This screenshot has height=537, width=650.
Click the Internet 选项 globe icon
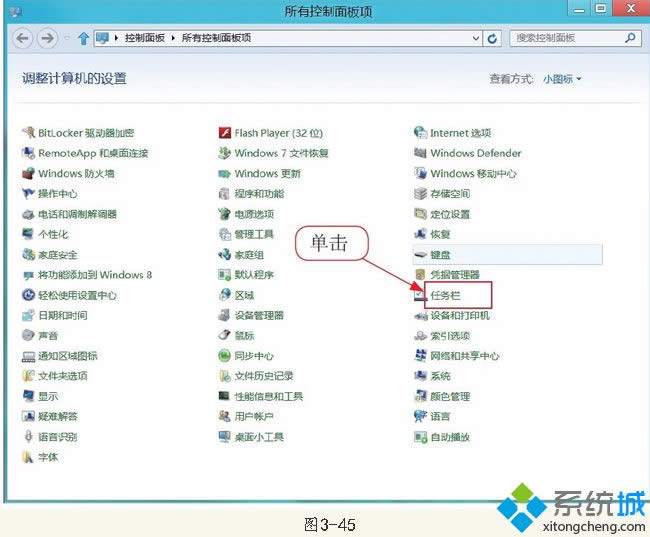pos(420,133)
